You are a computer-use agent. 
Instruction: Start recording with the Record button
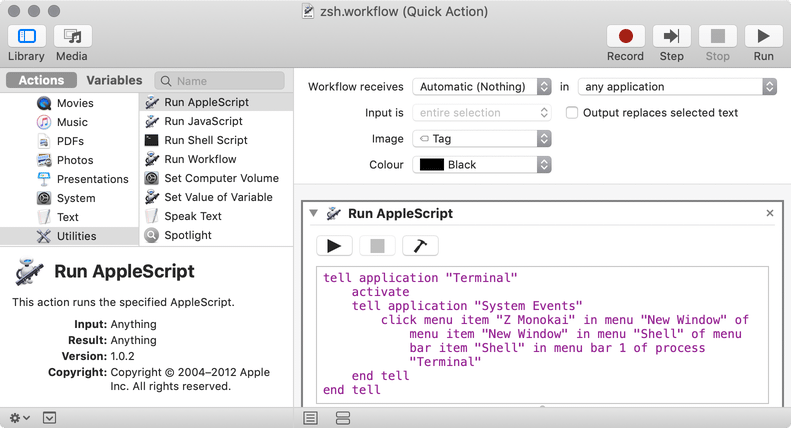(626, 36)
